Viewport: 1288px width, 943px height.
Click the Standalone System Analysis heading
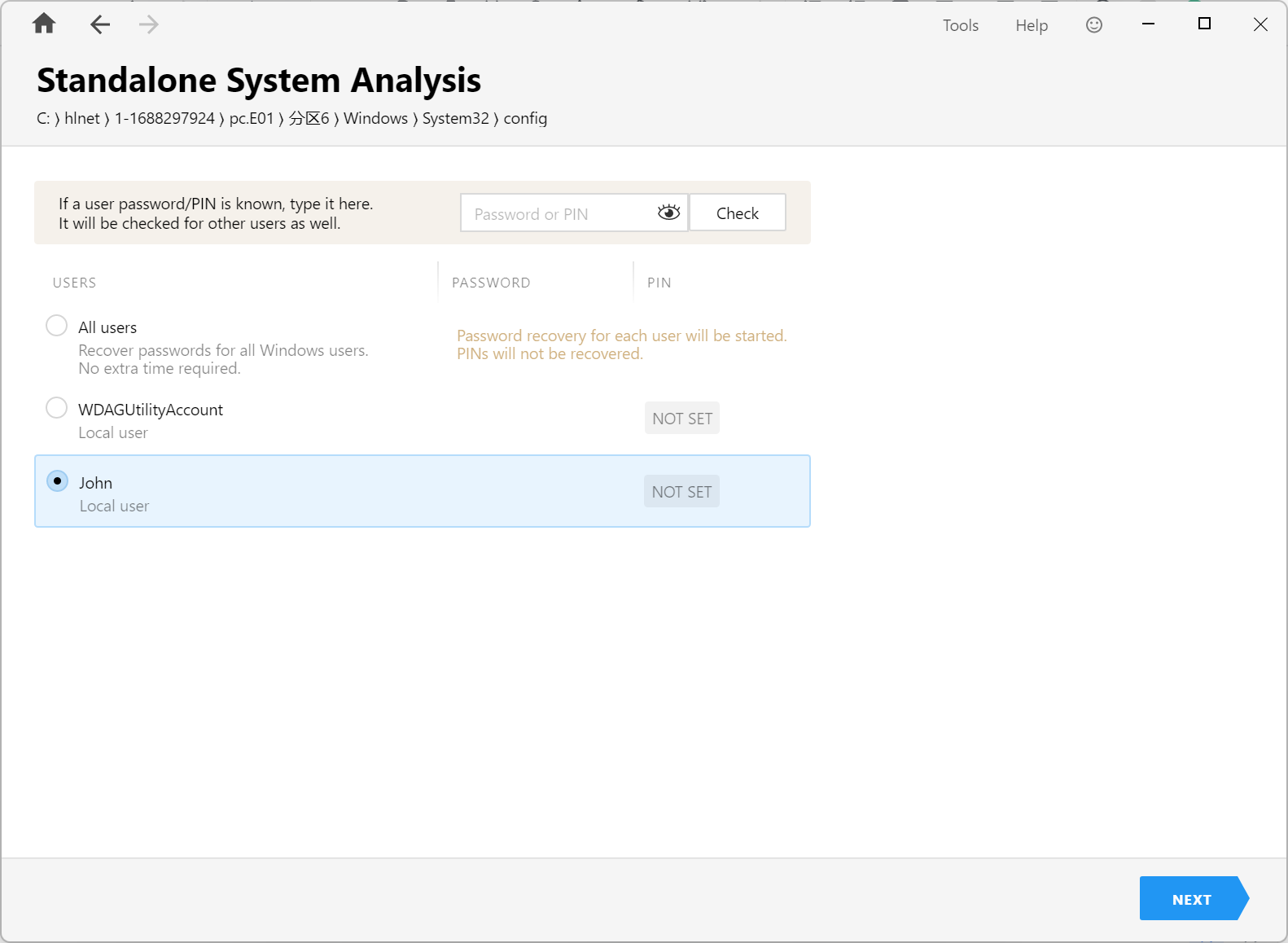[x=259, y=80]
